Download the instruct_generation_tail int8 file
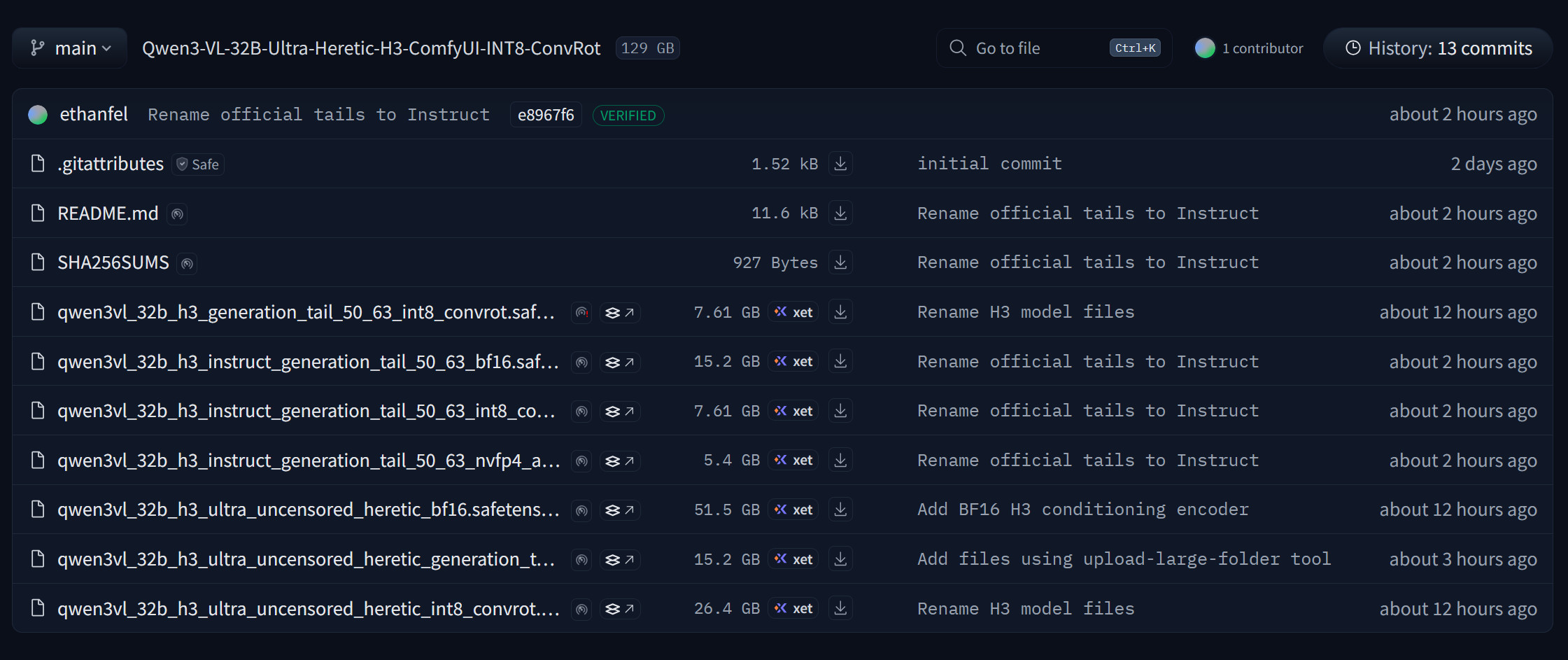This screenshot has height=660, width=1568. (840, 411)
